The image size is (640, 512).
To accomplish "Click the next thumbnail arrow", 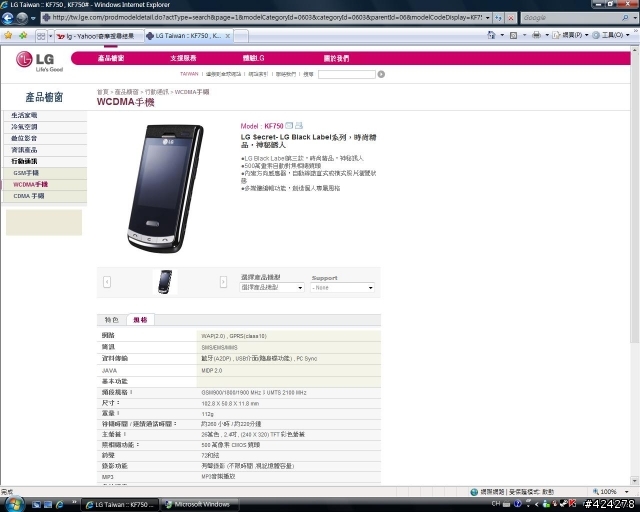I will click(223, 282).
